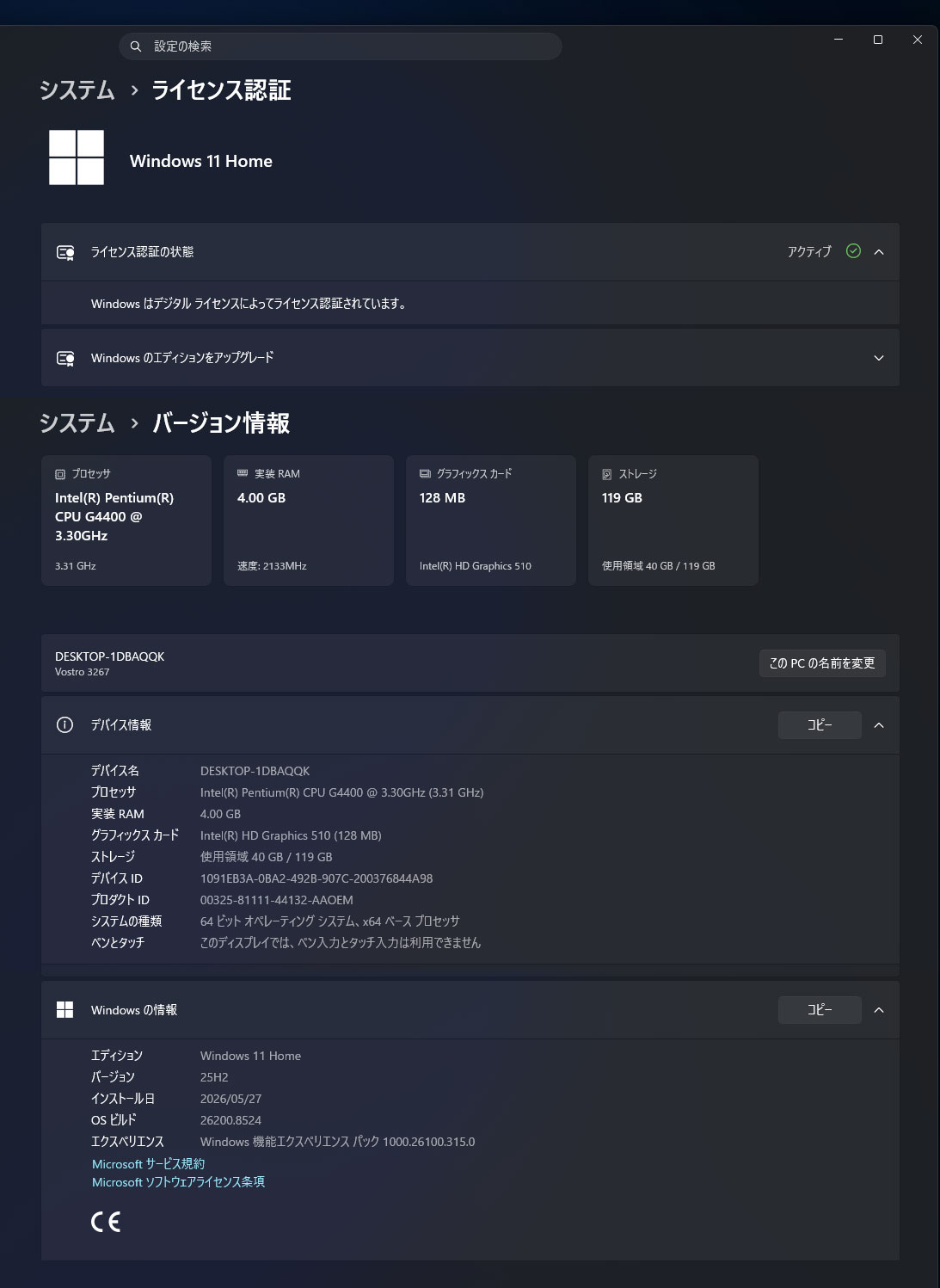Click the Vostro 3267 model text
The image size is (940, 1288).
point(82,672)
